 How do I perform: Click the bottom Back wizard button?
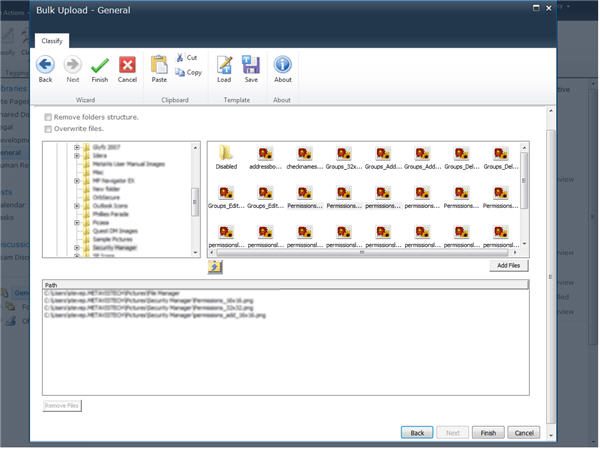pos(417,433)
